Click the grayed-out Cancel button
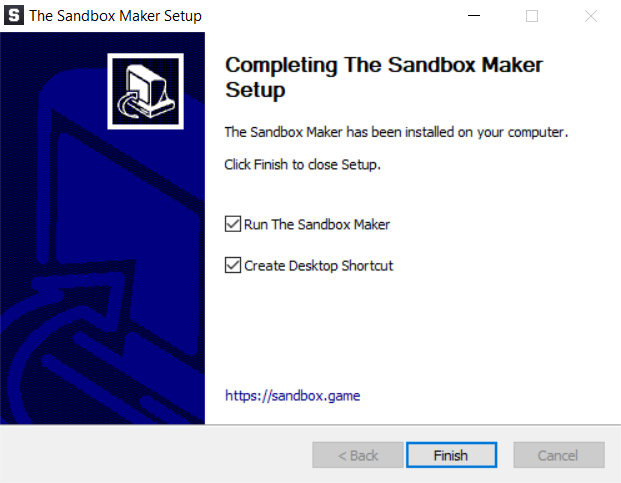The width and height of the screenshot is (621, 483). pos(559,455)
